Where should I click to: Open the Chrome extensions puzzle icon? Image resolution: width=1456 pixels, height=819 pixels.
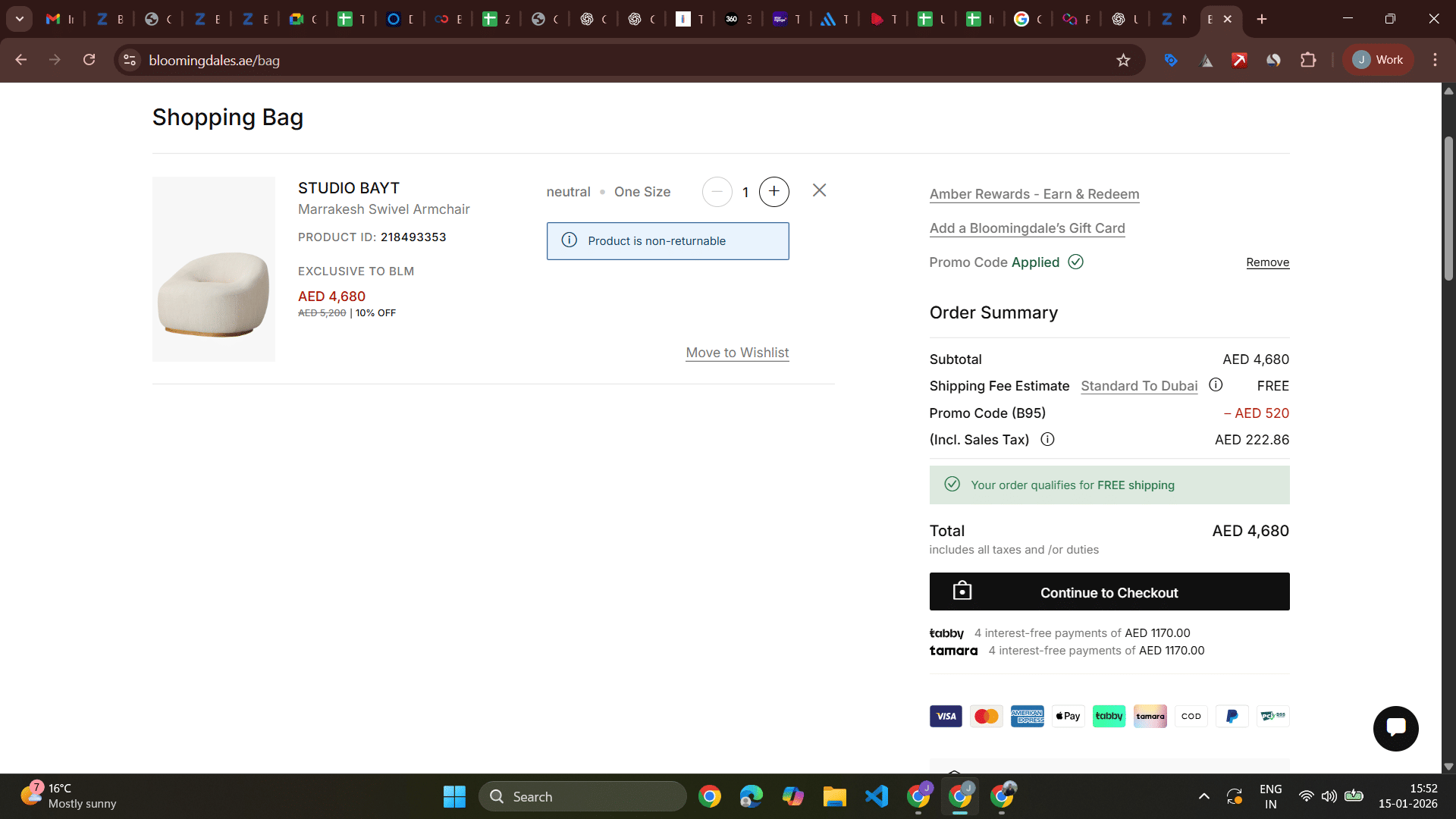pyautogui.click(x=1309, y=60)
